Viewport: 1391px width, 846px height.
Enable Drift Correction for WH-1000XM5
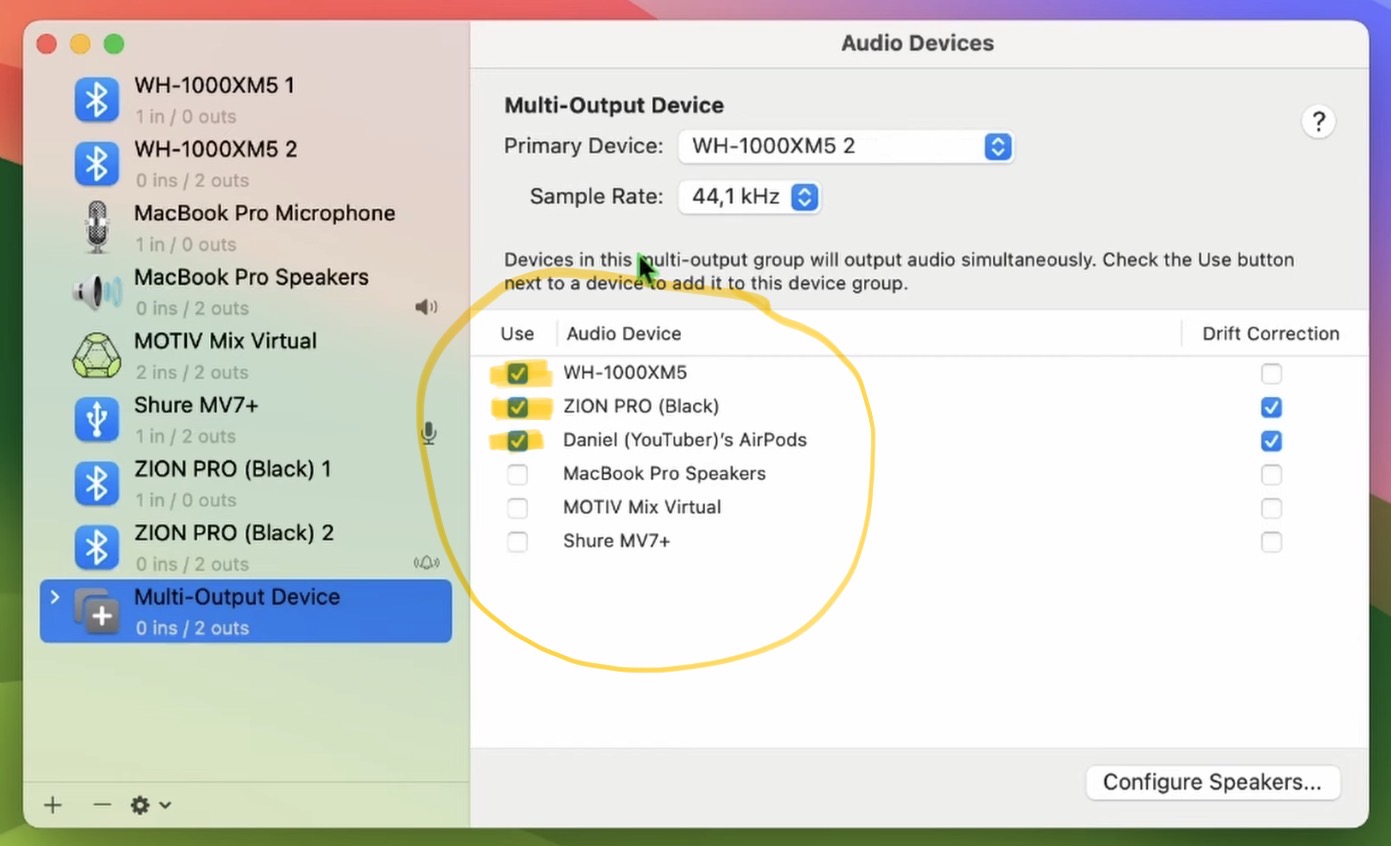[1271, 374]
